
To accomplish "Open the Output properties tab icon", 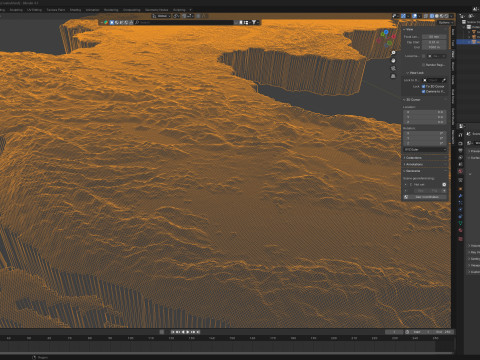I will [461, 150].
